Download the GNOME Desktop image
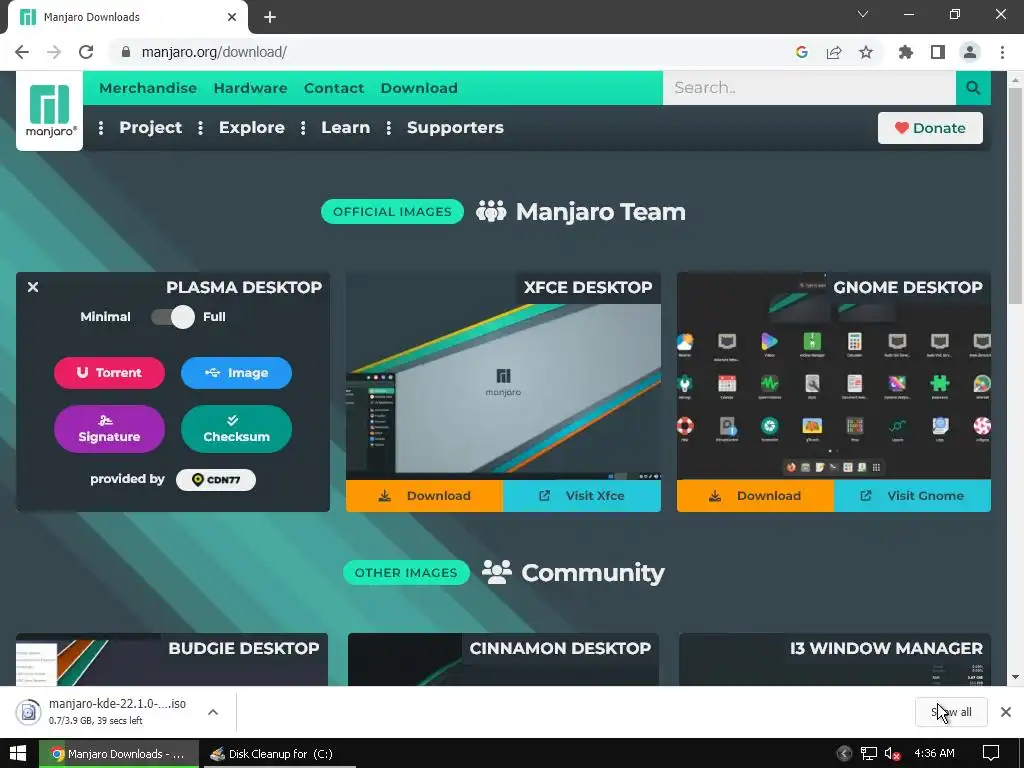The image size is (1024, 768). coord(755,496)
